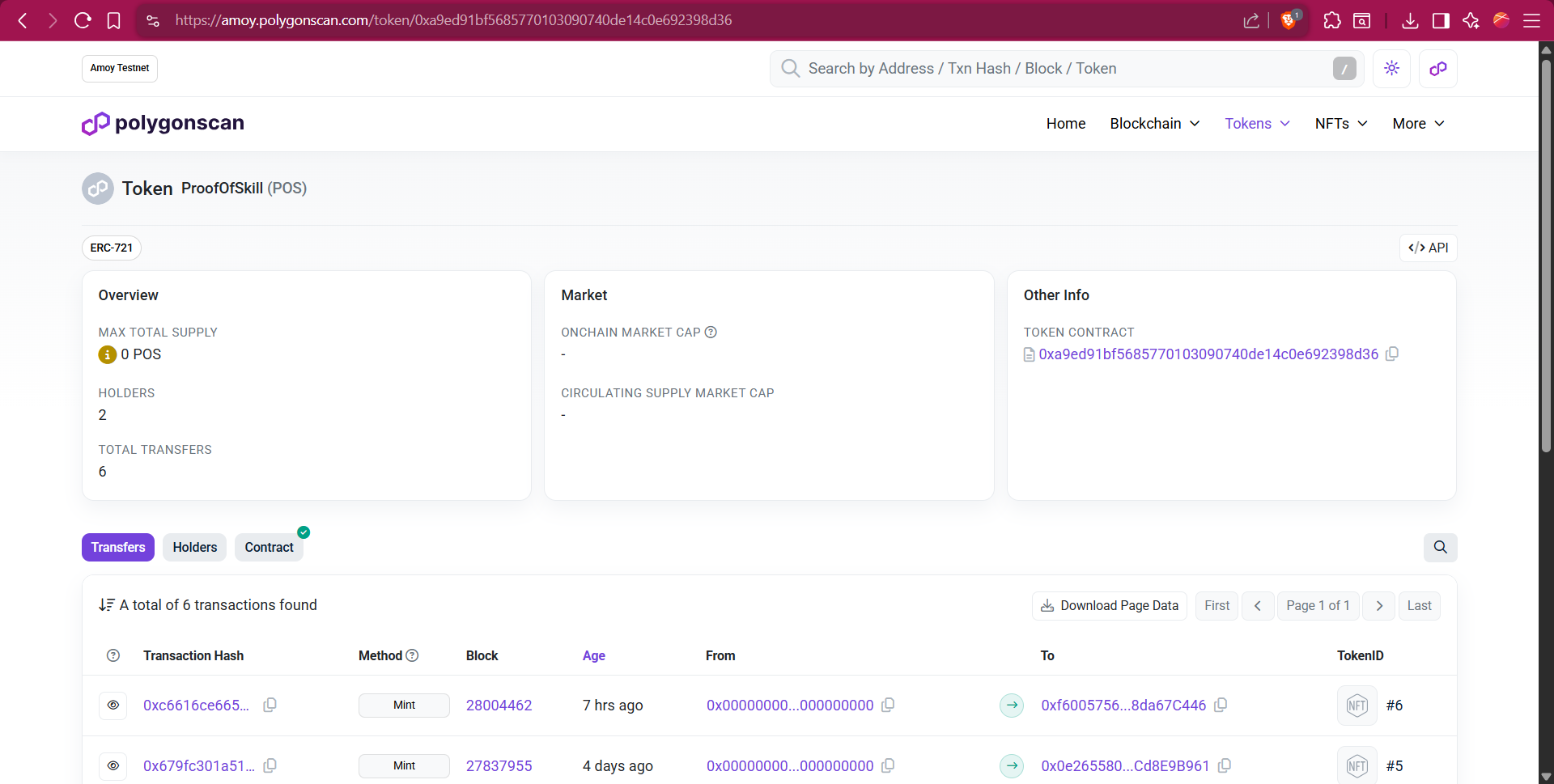Image resolution: width=1554 pixels, height=784 pixels.
Task: Click the previous page chevron
Action: (x=1258, y=606)
